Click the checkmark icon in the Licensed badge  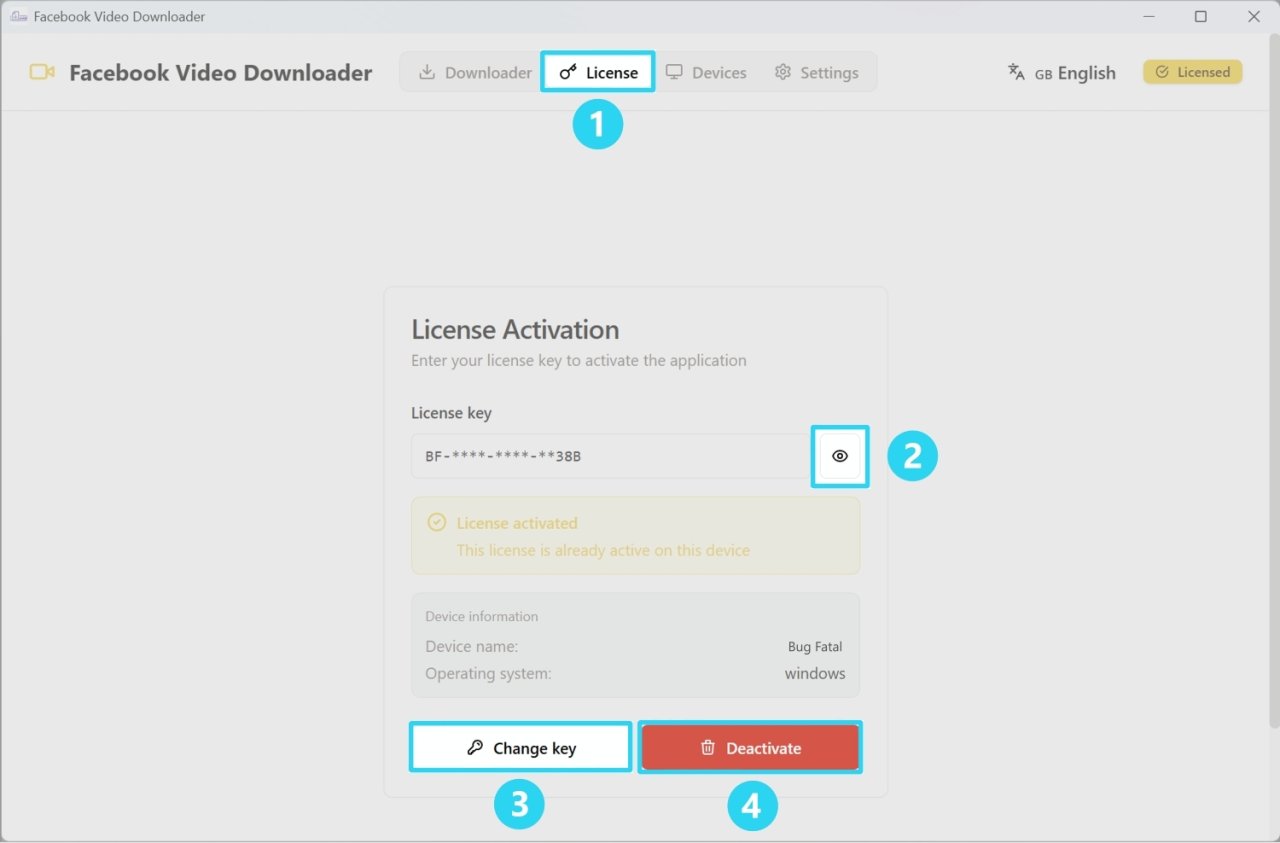click(x=1163, y=71)
